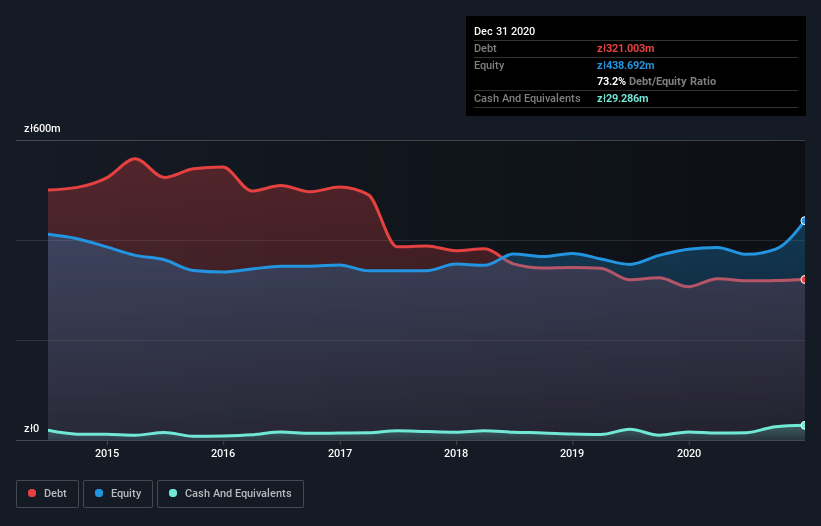Click the 2019 x-axis label
The width and height of the screenshot is (821, 526).
572,453
